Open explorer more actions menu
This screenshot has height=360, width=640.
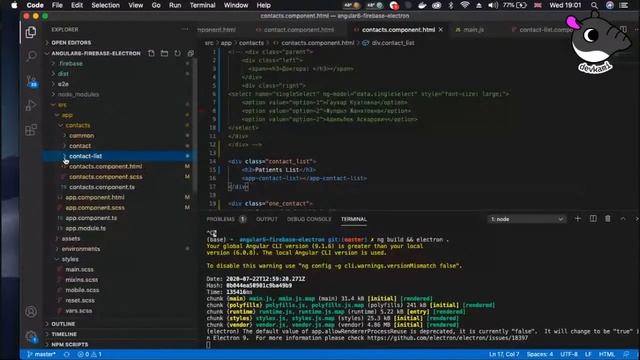185,29
